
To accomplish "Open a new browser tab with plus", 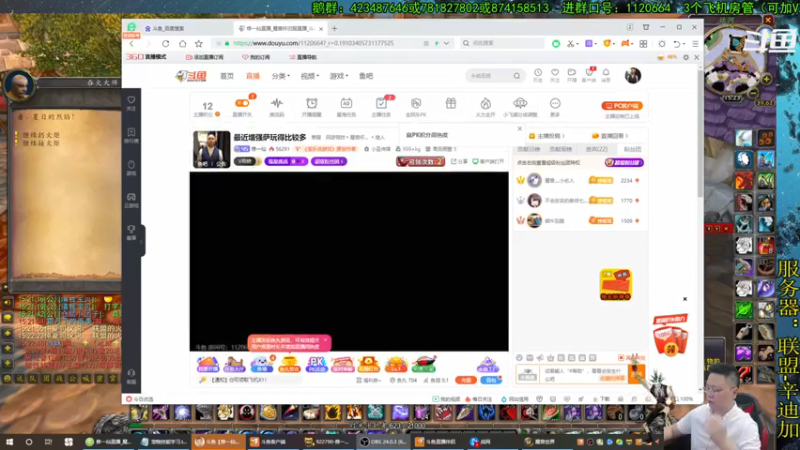I will click(x=334, y=29).
